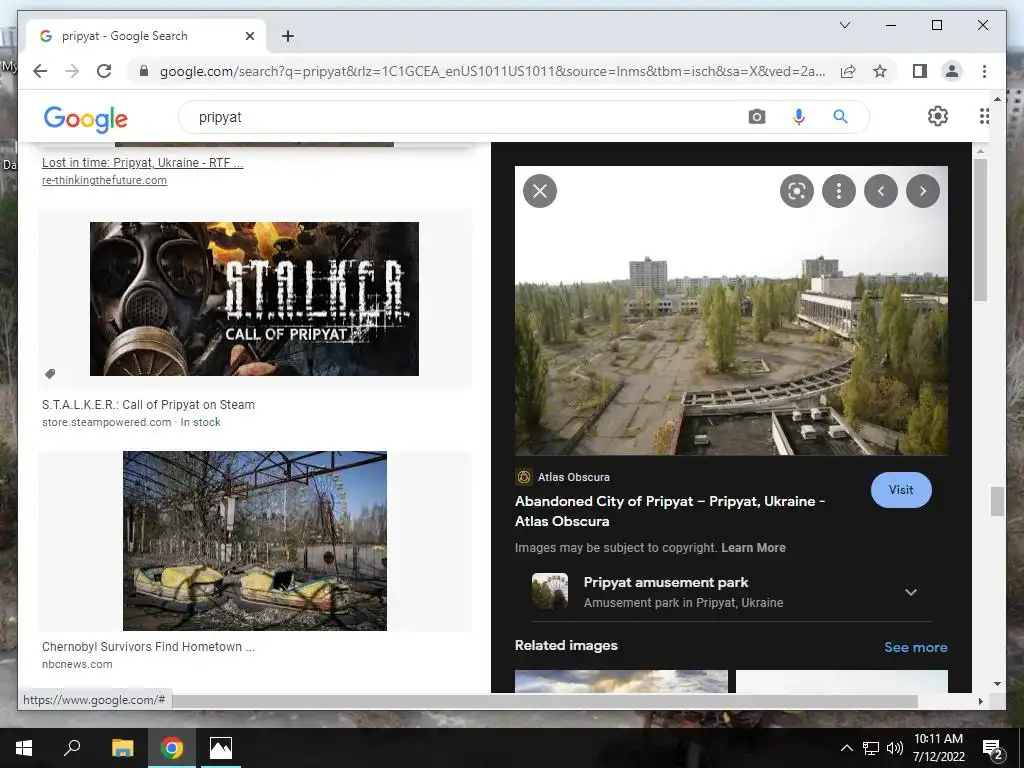Close the pripyat Google Search tab
Screen dimensions: 1024x768
pyautogui.click(x=249, y=36)
